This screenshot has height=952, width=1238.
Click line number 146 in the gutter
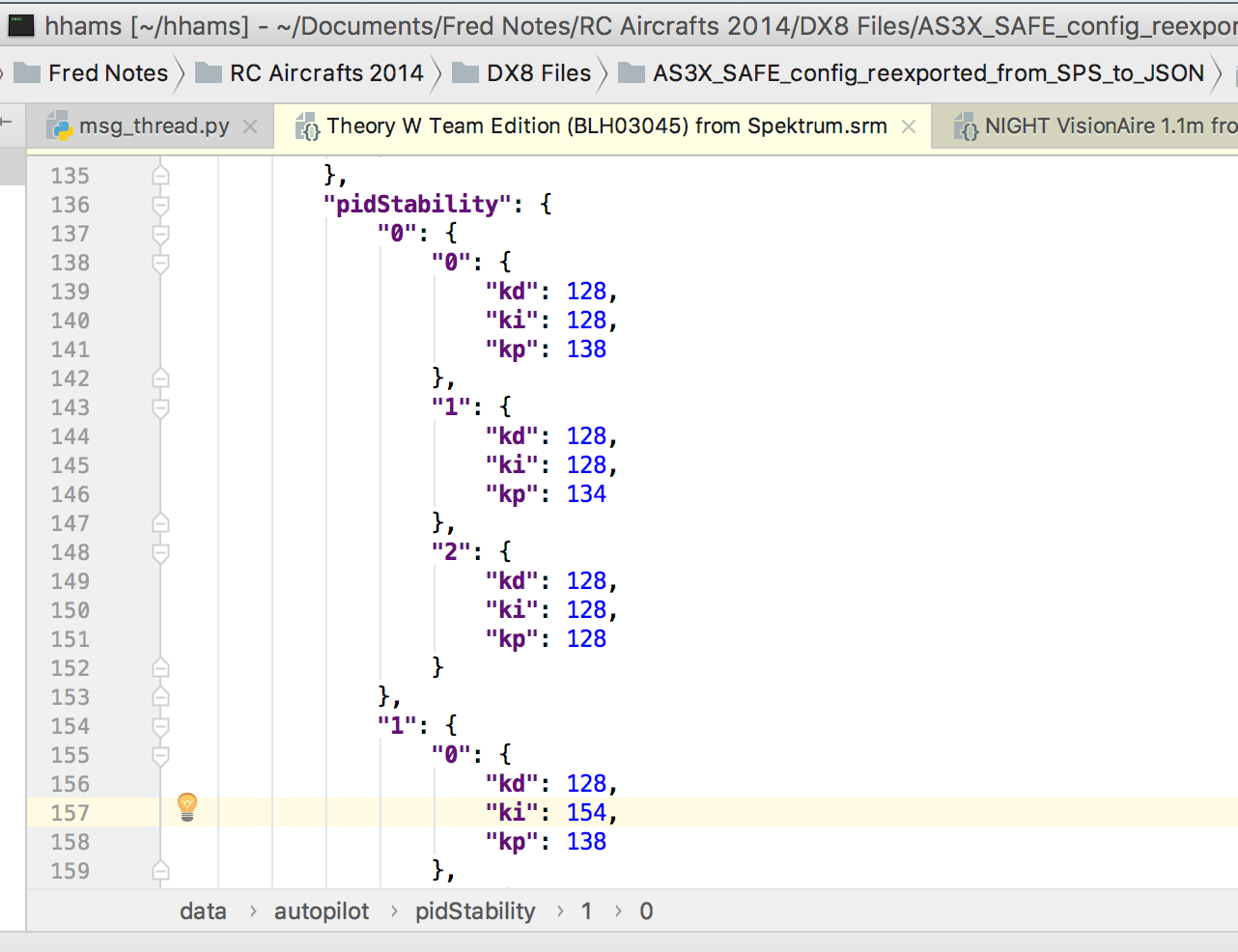70,494
